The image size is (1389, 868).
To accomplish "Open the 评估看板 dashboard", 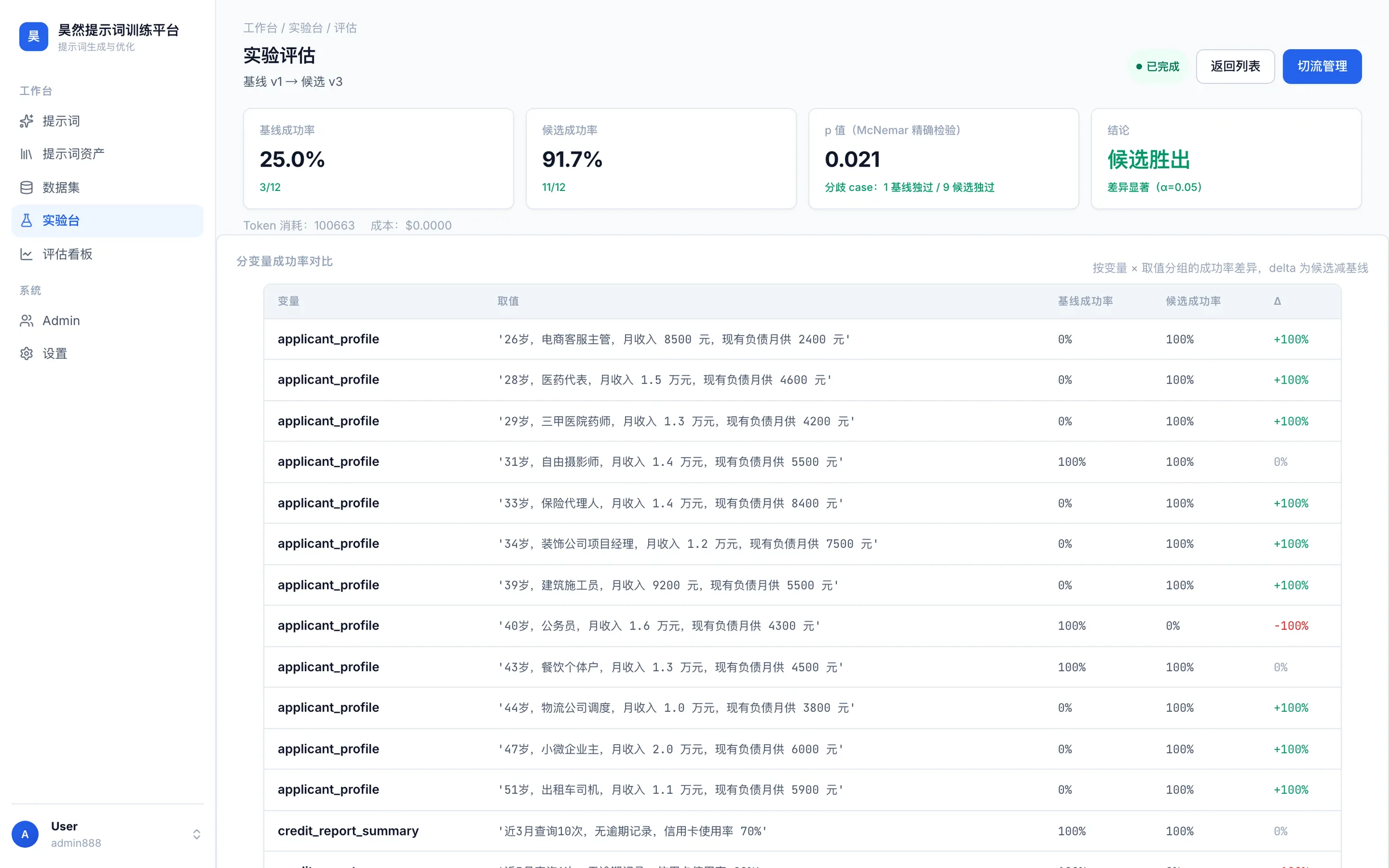I will tap(108, 254).
